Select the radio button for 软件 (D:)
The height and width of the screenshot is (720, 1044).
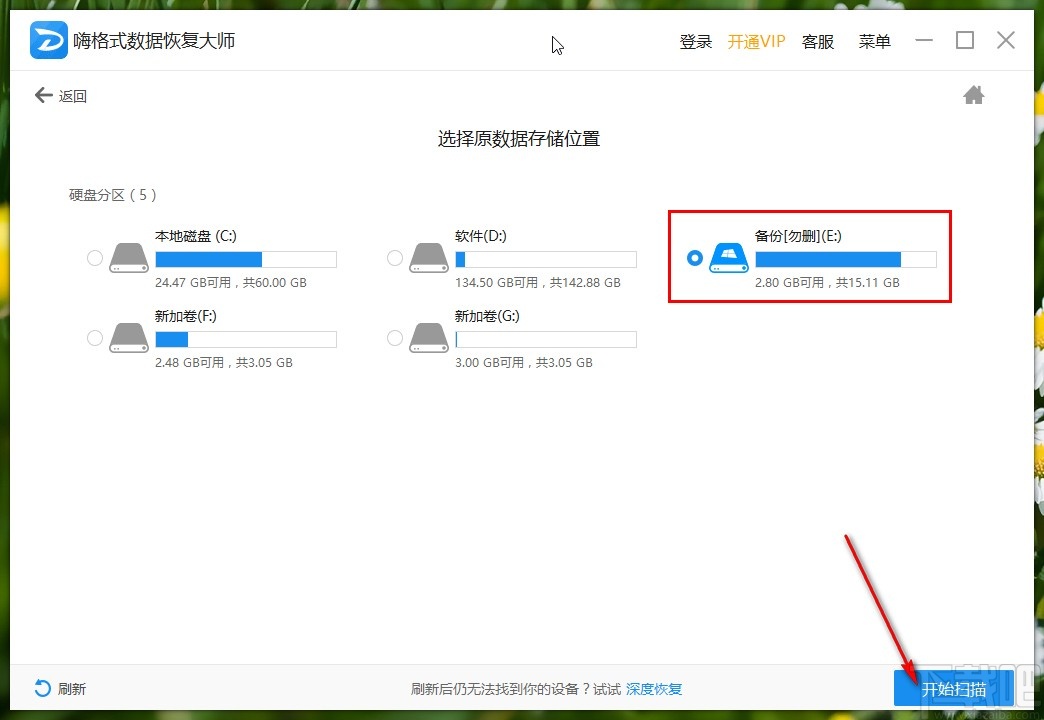(394, 257)
